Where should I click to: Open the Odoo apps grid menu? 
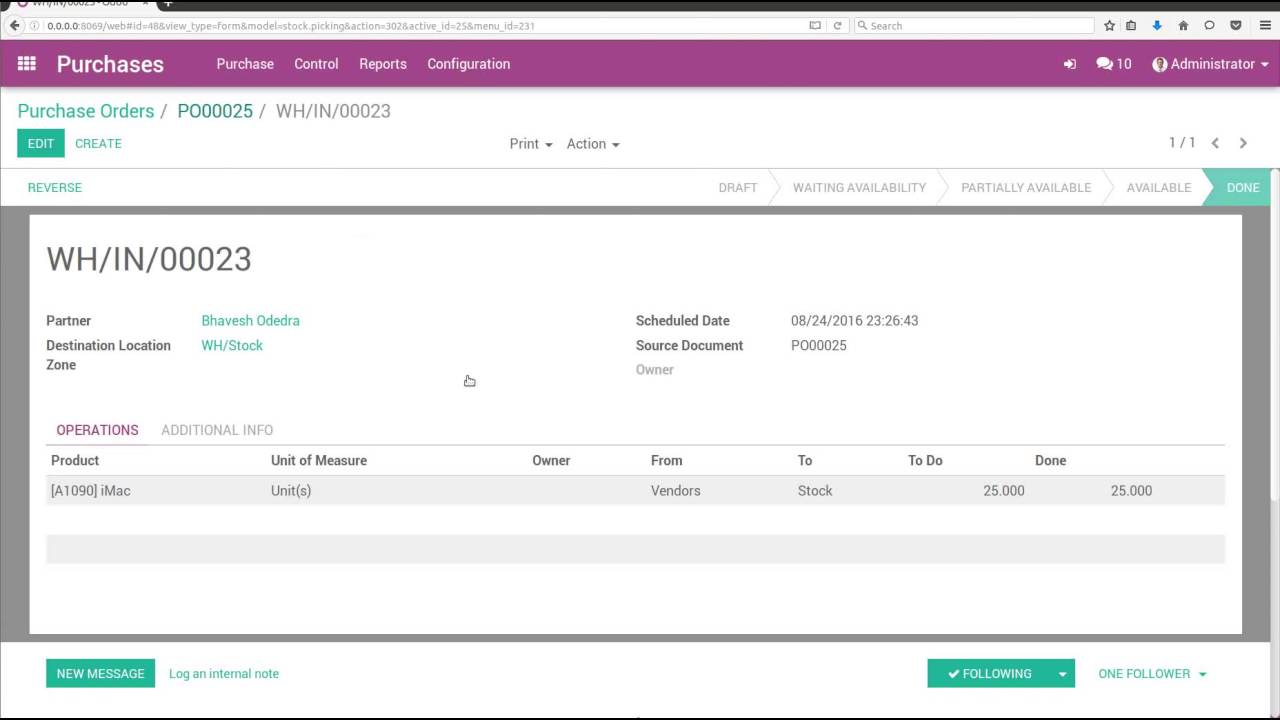[27, 64]
